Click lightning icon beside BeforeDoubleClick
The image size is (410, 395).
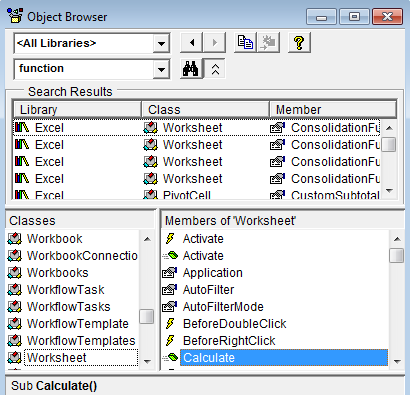(170, 324)
